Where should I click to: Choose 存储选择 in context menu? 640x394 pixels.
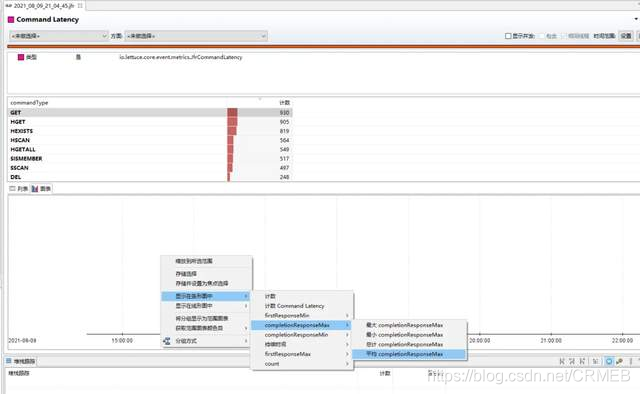tap(207, 274)
